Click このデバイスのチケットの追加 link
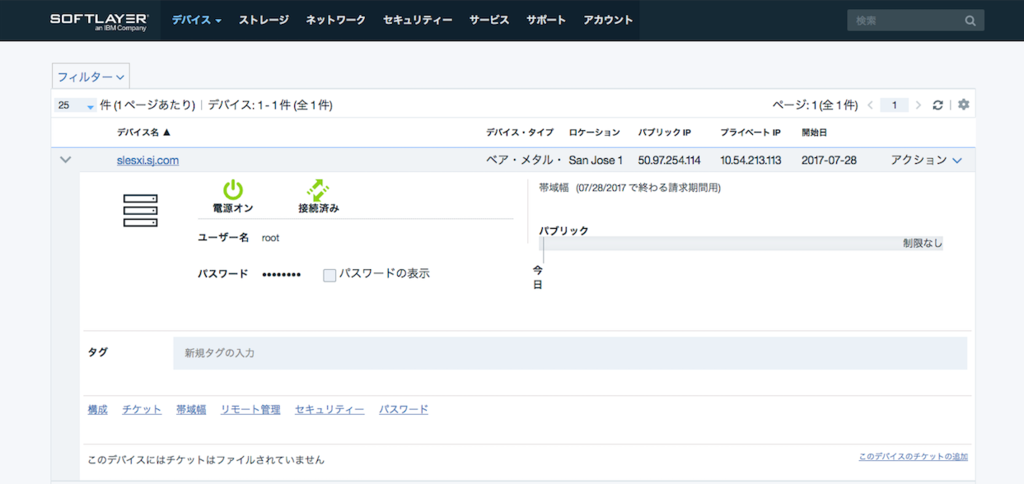Viewport: 1024px width, 484px height. click(x=913, y=457)
